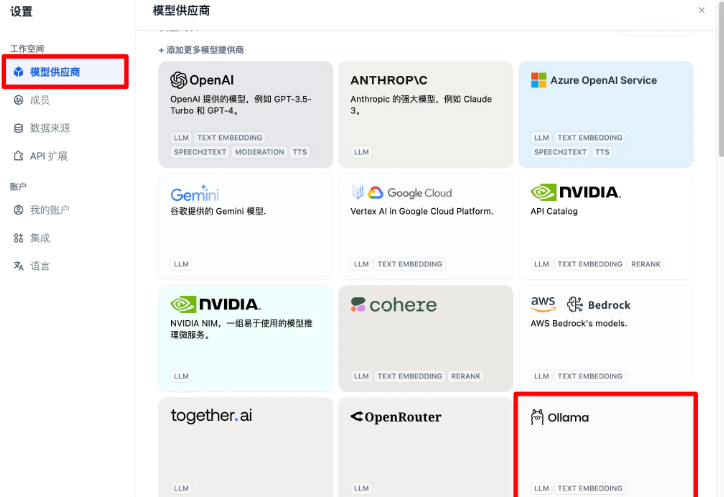
Task: Open the 模型供应商 settings menu item
Action: [x=65, y=72]
